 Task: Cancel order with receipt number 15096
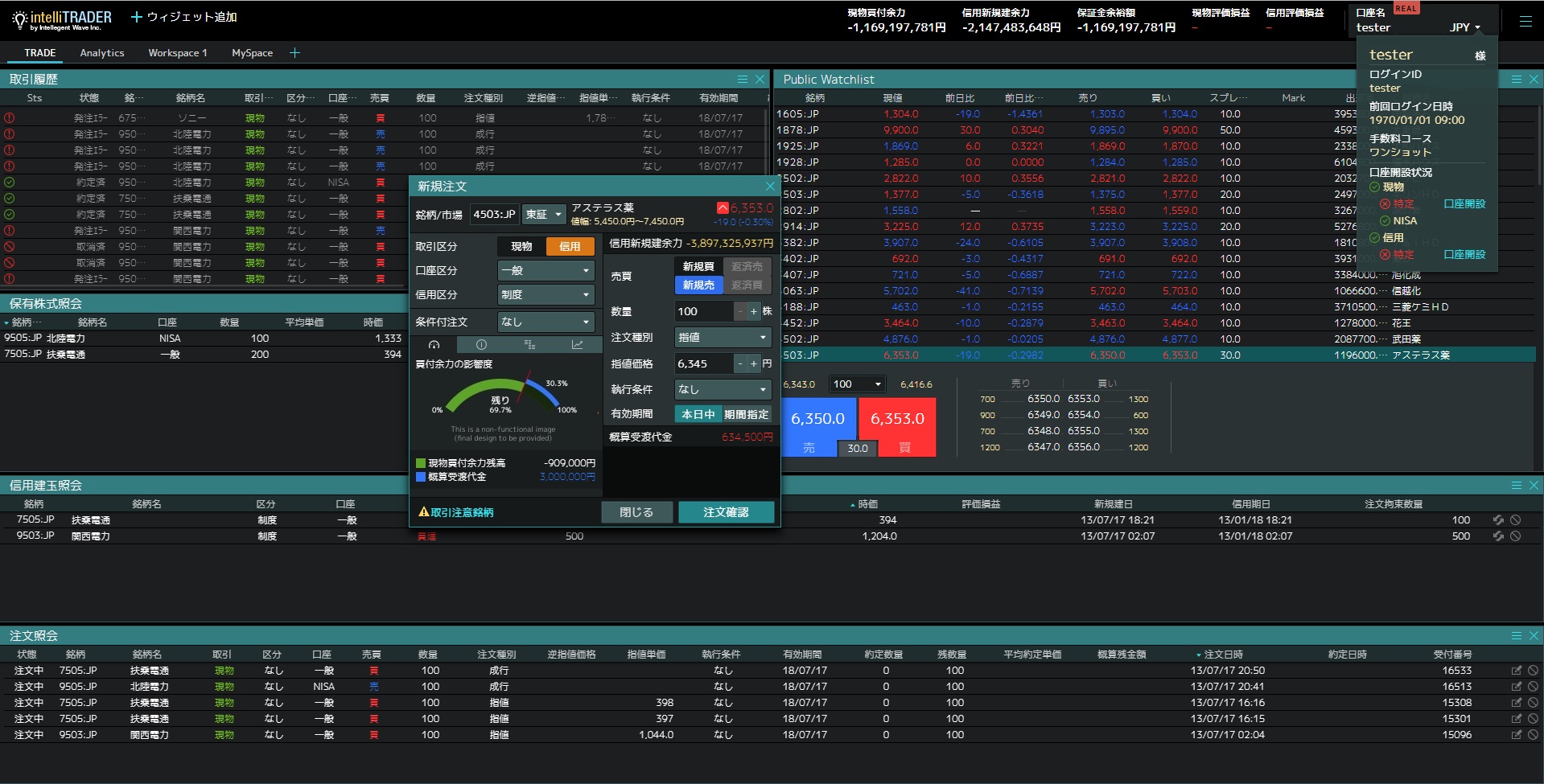[x=1533, y=735]
